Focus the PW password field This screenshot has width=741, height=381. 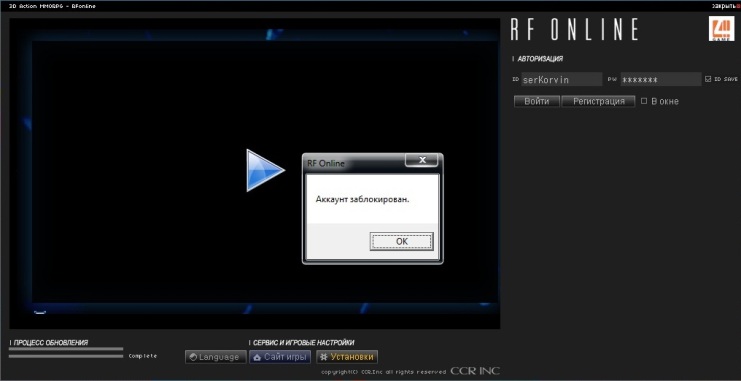[x=661, y=79]
